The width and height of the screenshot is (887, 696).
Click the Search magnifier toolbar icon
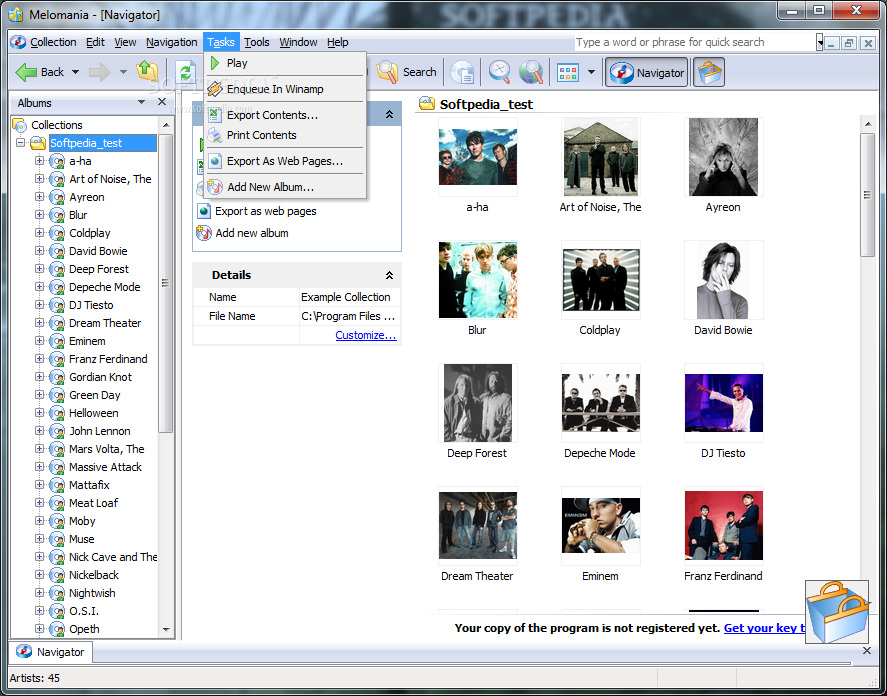(x=387, y=72)
